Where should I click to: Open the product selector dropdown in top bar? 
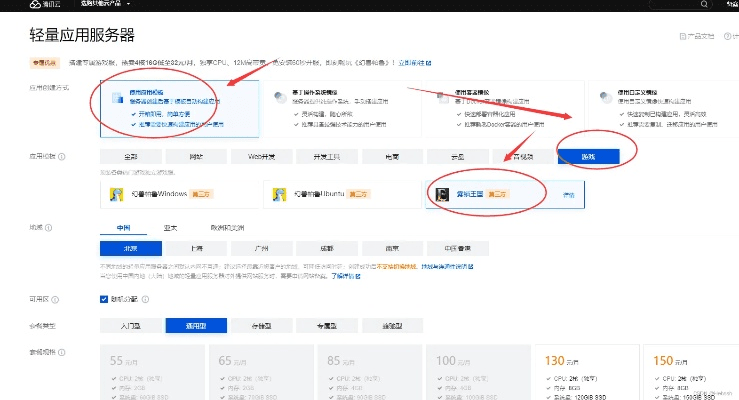[105, 4]
